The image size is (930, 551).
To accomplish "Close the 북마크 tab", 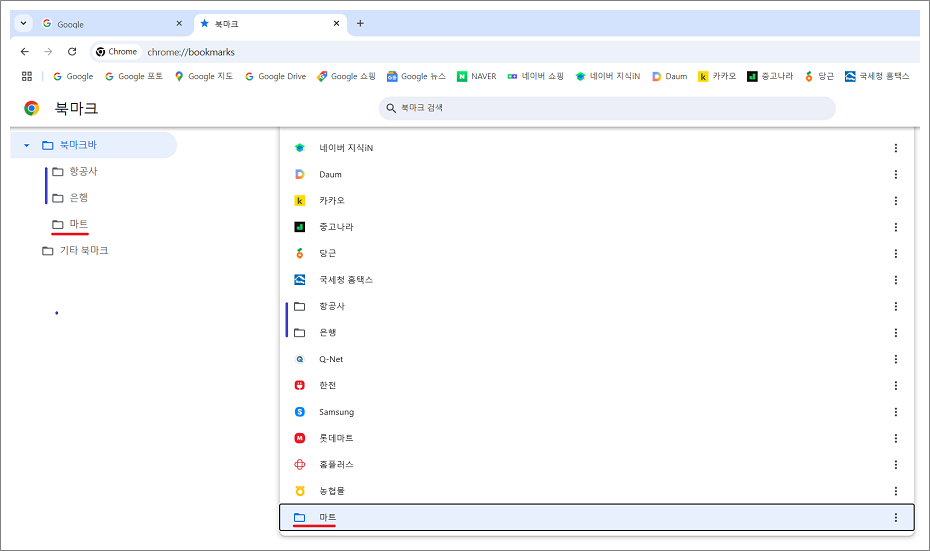I will coord(336,24).
